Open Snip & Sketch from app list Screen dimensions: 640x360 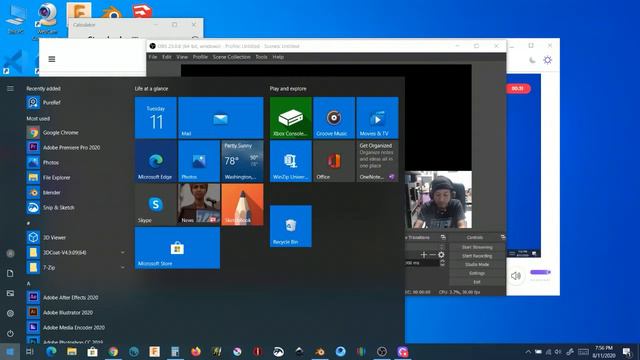tap(76, 208)
